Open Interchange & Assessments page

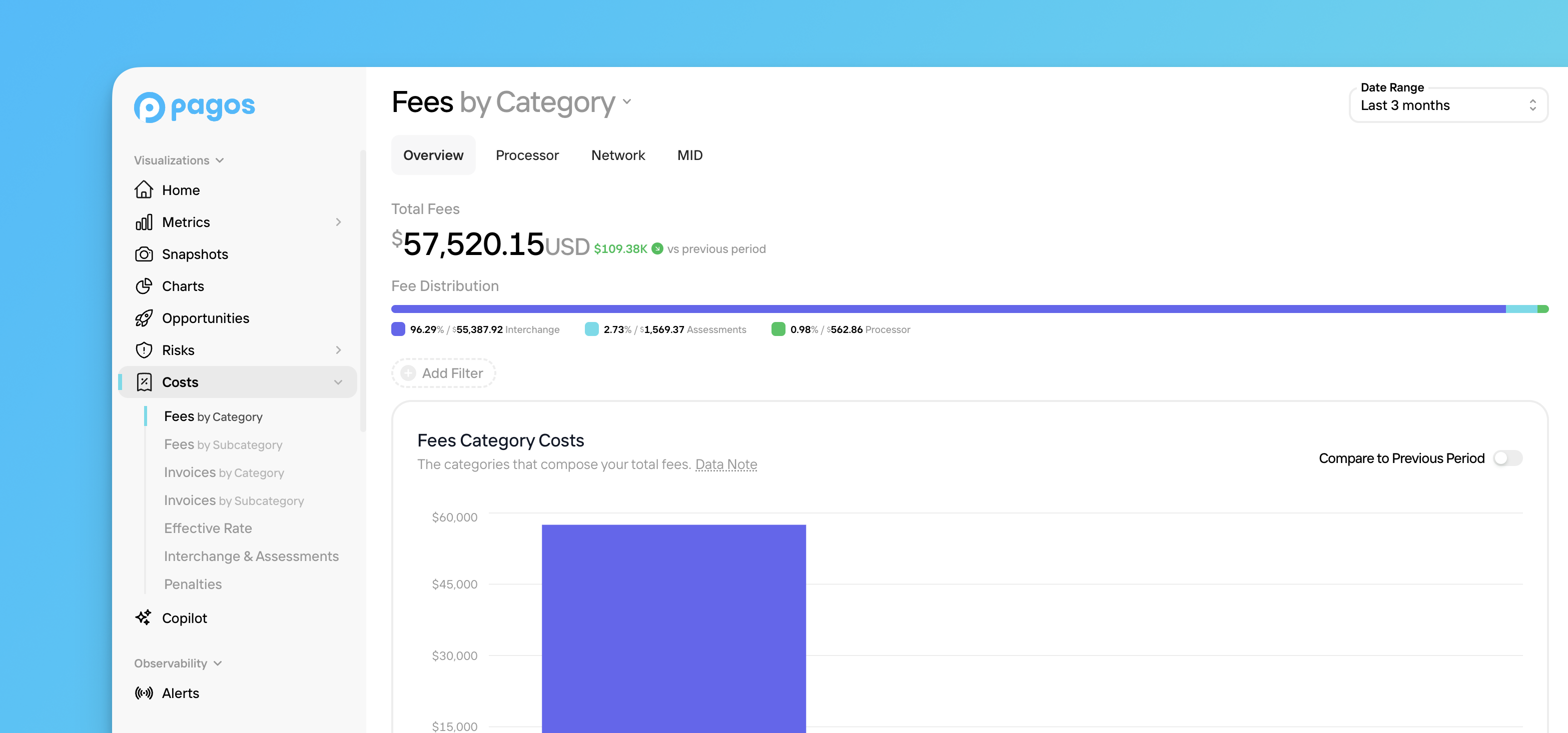(x=251, y=556)
